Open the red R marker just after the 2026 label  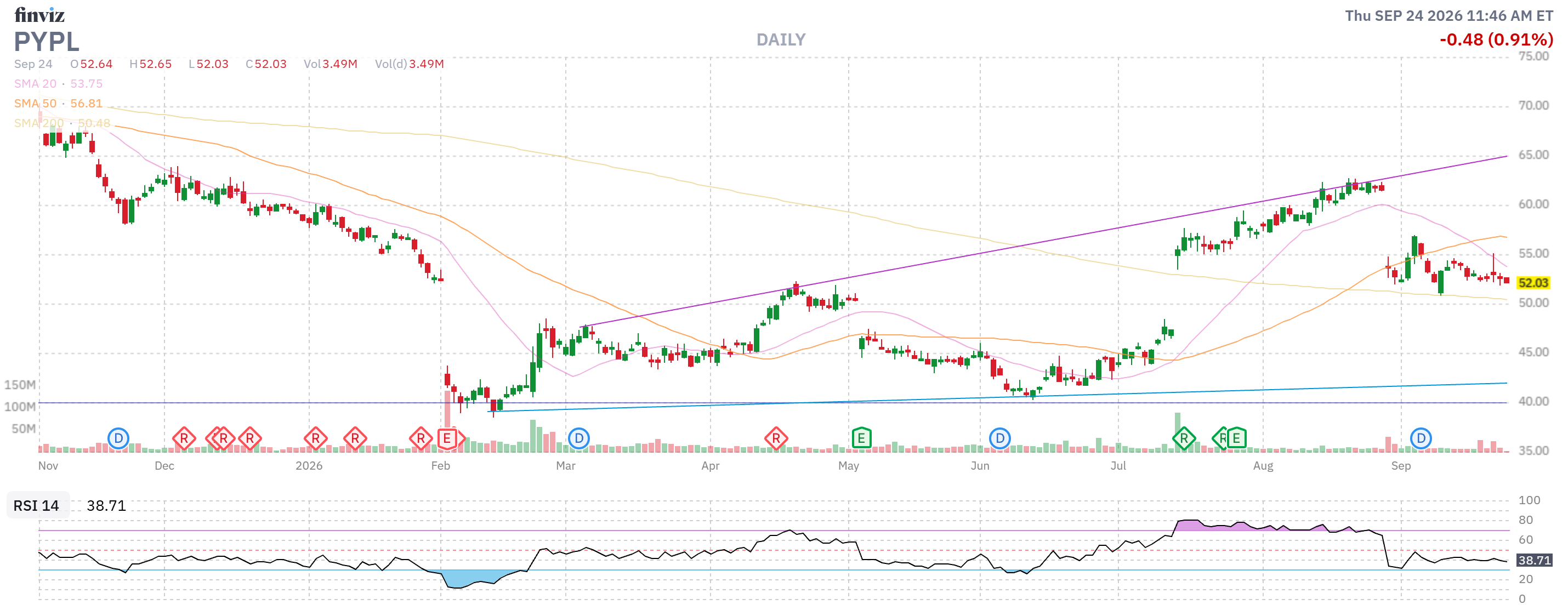(x=315, y=438)
